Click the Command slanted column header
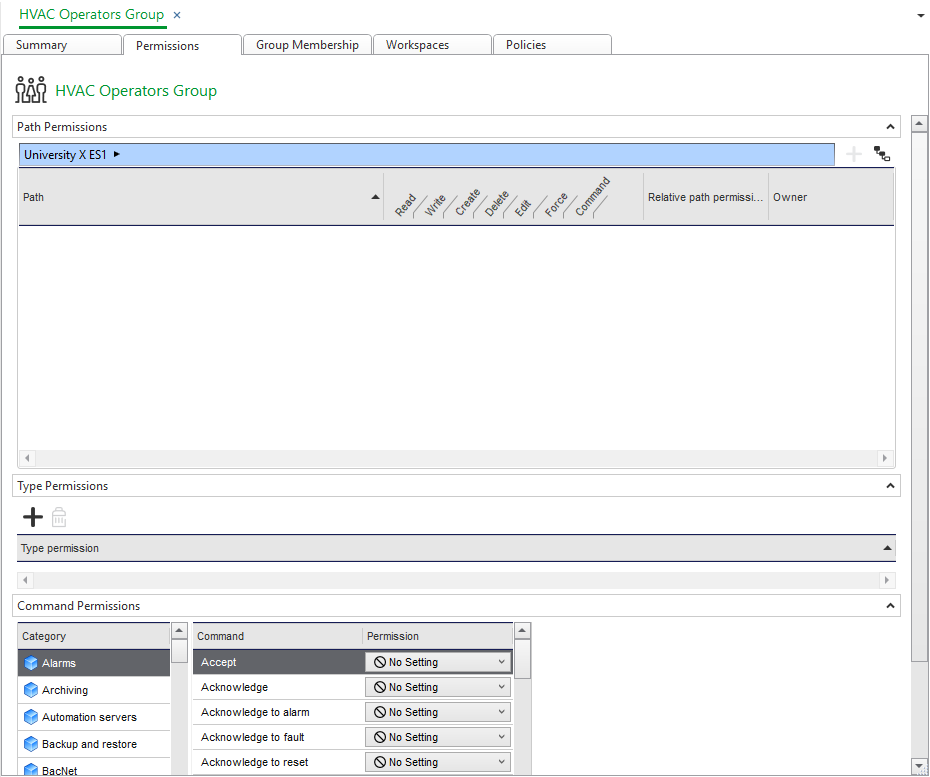This screenshot has width=930, height=777. click(x=593, y=196)
